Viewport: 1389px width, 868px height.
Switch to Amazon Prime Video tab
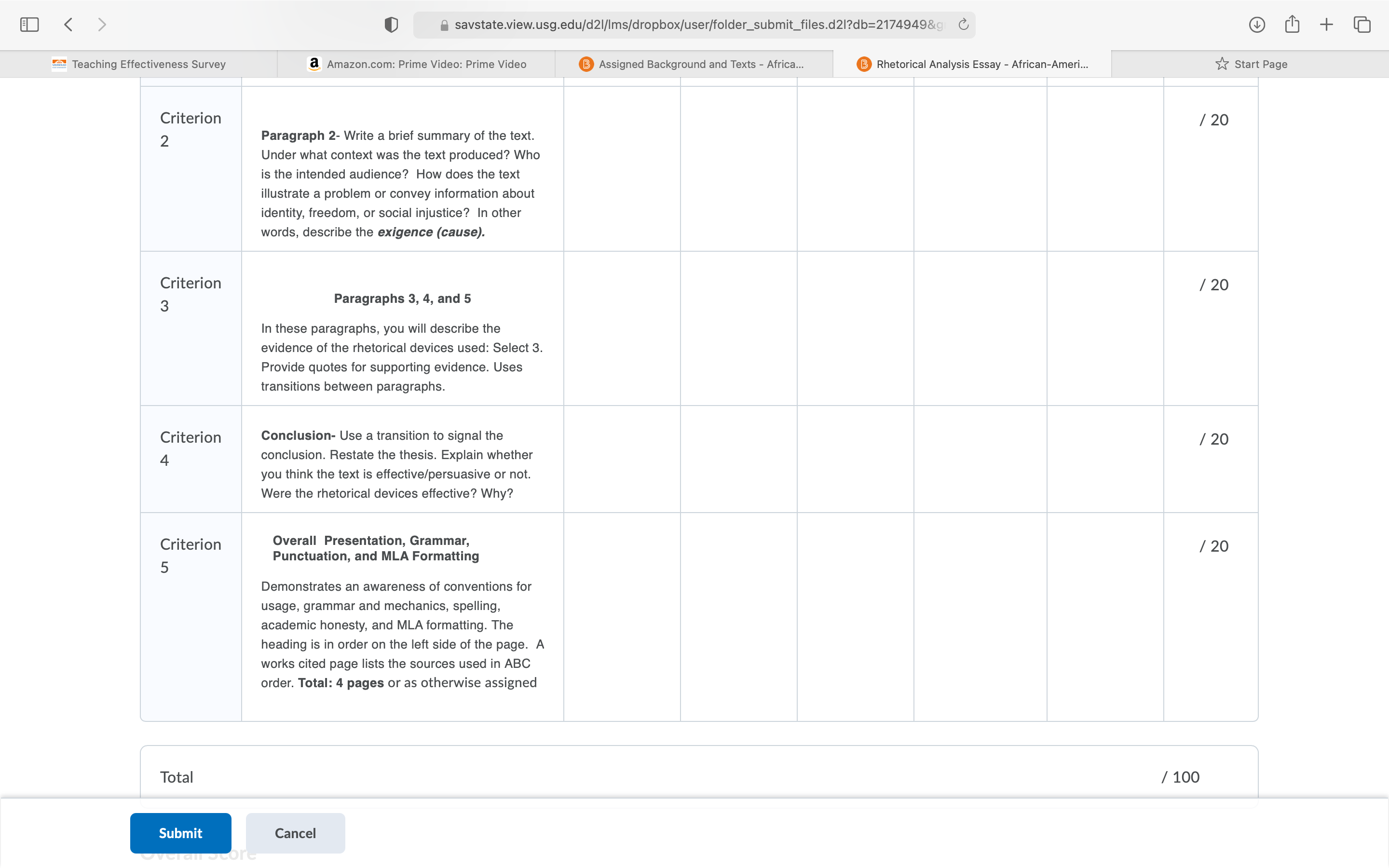417,64
